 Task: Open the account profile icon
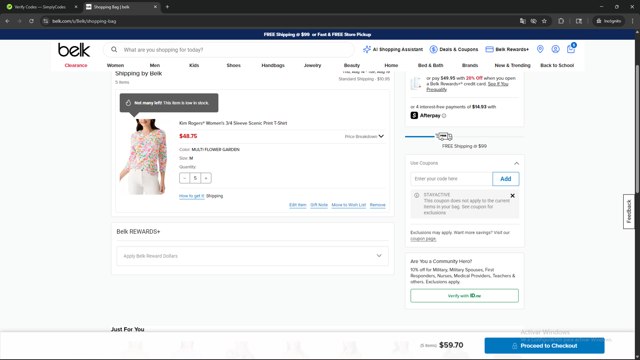coord(556,49)
